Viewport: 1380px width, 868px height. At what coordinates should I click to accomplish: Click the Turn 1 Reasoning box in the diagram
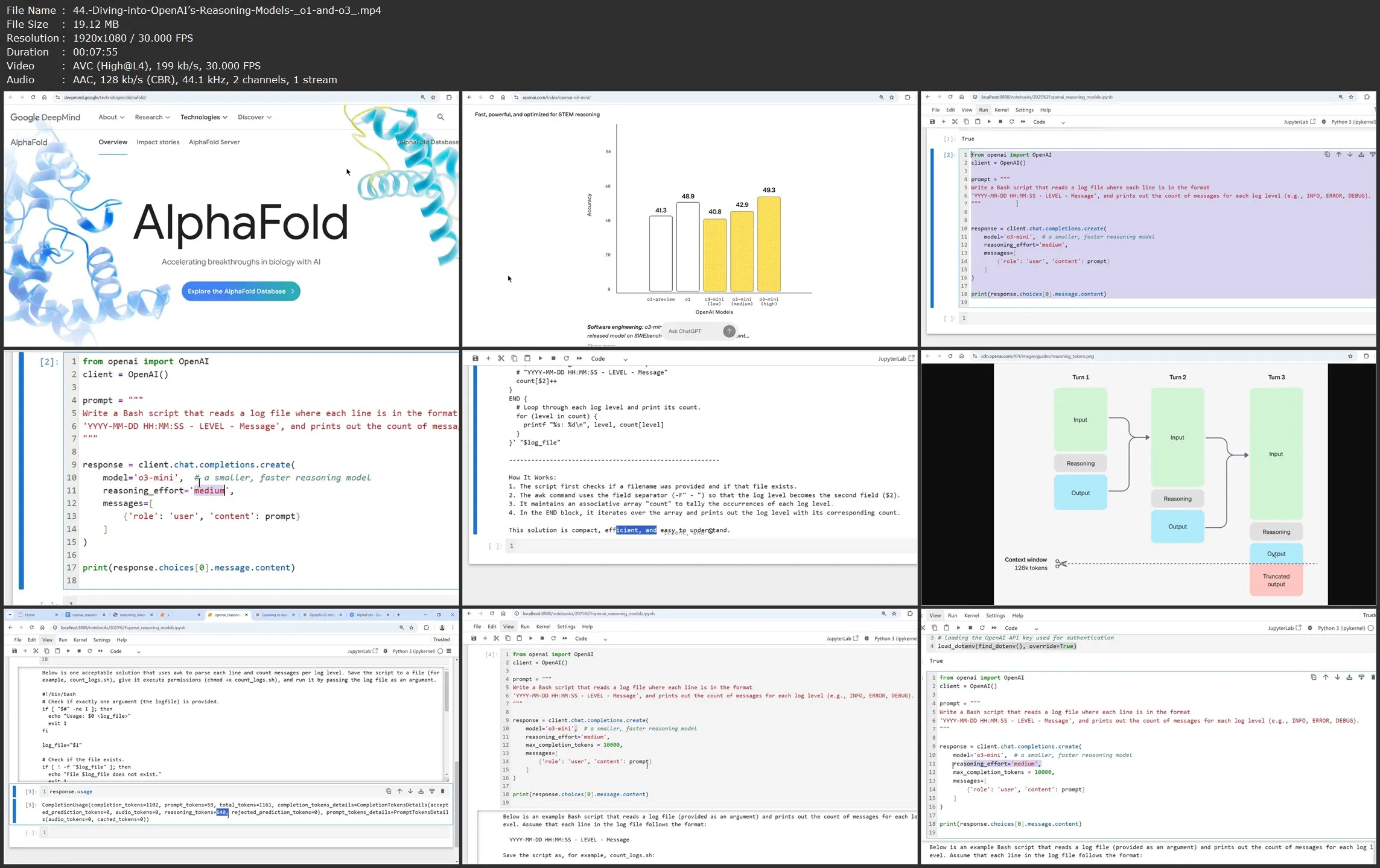(x=1080, y=463)
